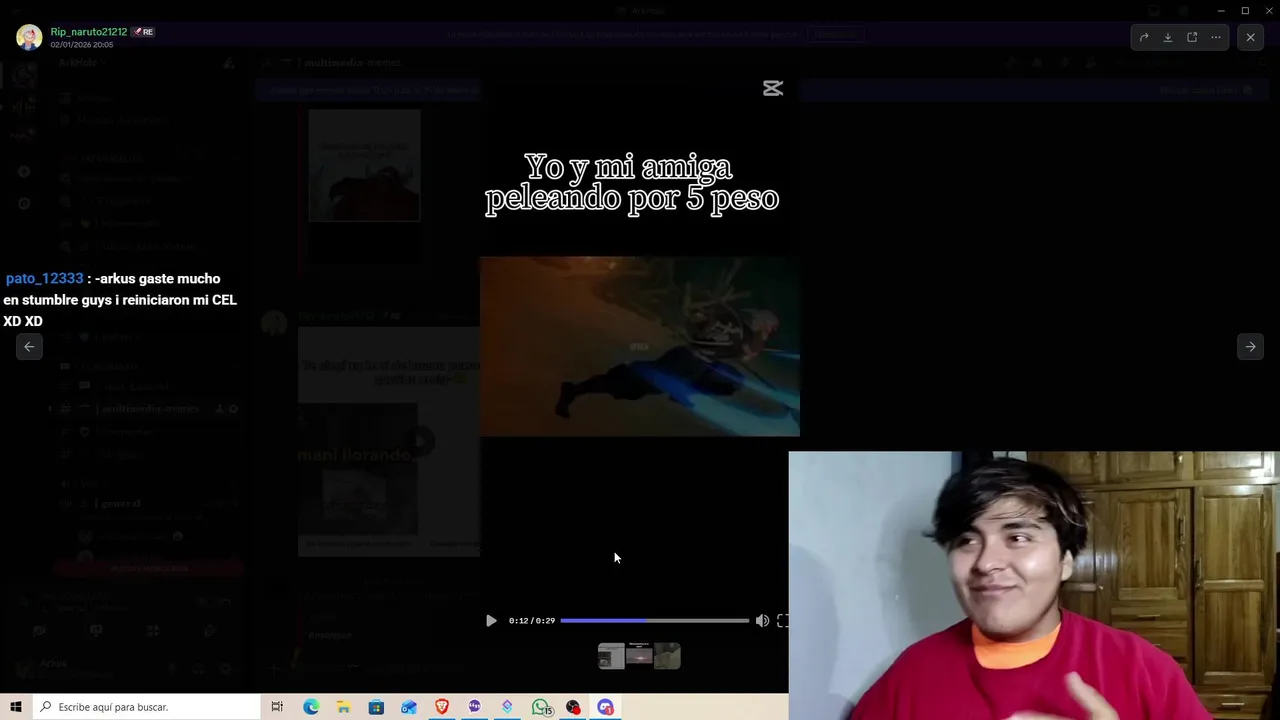
Task: Open Brave browser from the taskbar
Action: (x=442, y=707)
